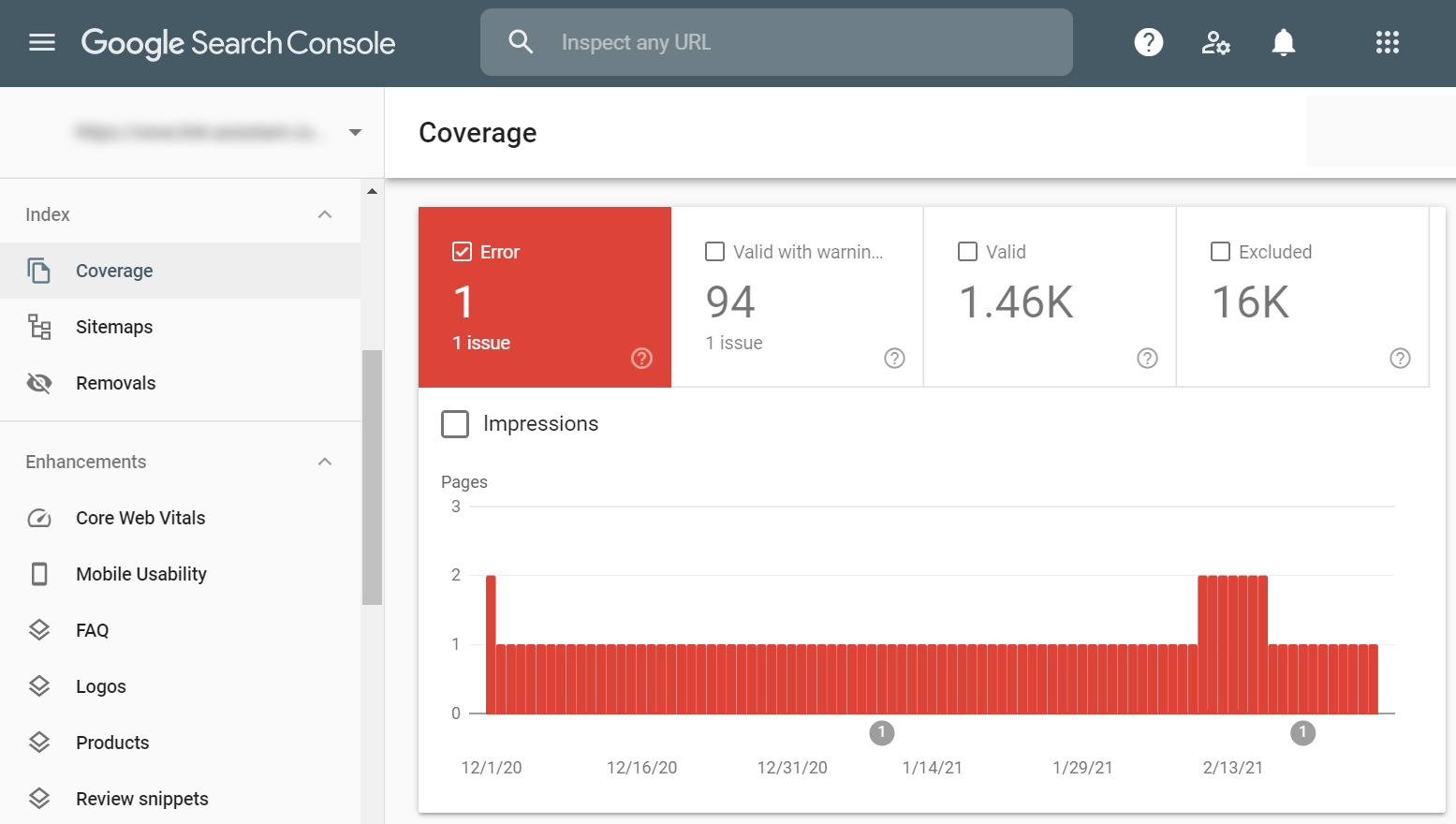
Task: Open help tooltip on Valid with warnings card
Action: click(x=894, y=358)
